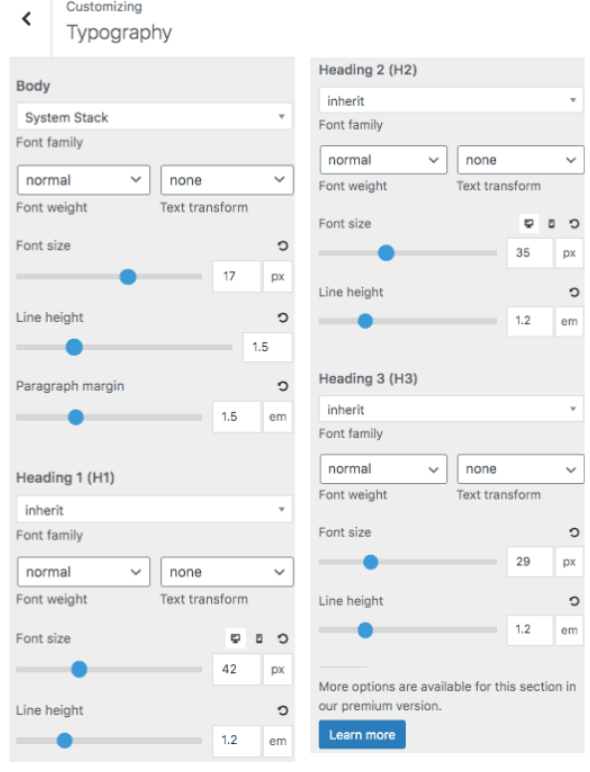Click the Learn more button
Screen dimensions: 590x772
click(362, 735)
